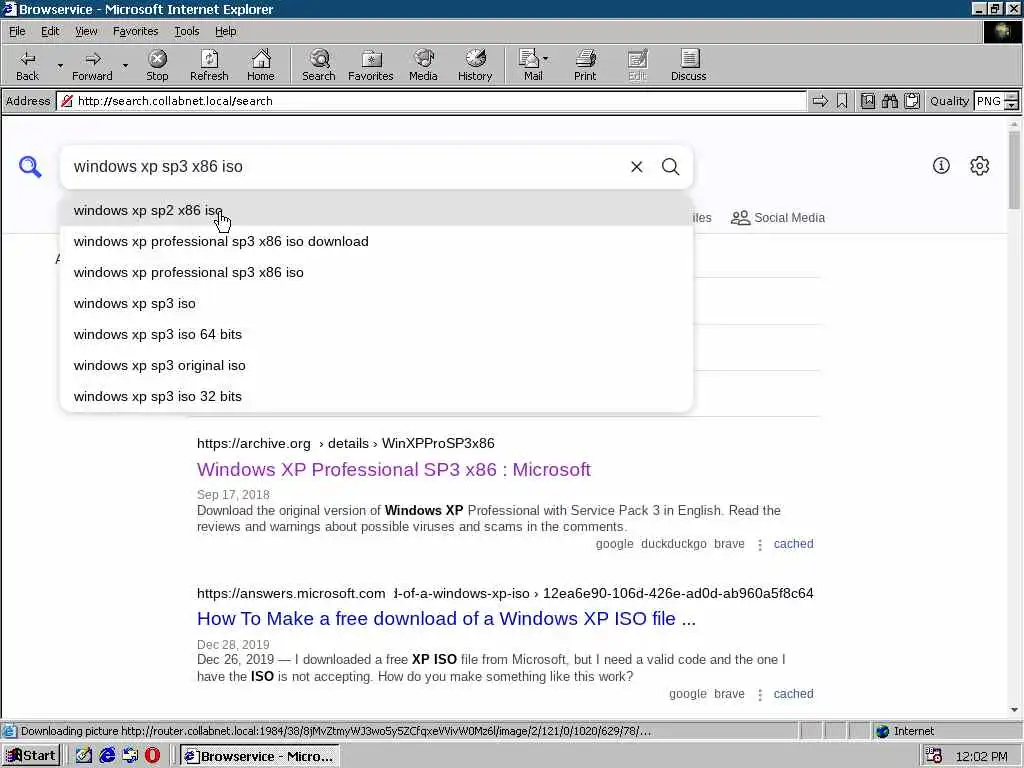Click the Forward toolbar button
Screen dimensions: 1024x768
pos(92,66)
